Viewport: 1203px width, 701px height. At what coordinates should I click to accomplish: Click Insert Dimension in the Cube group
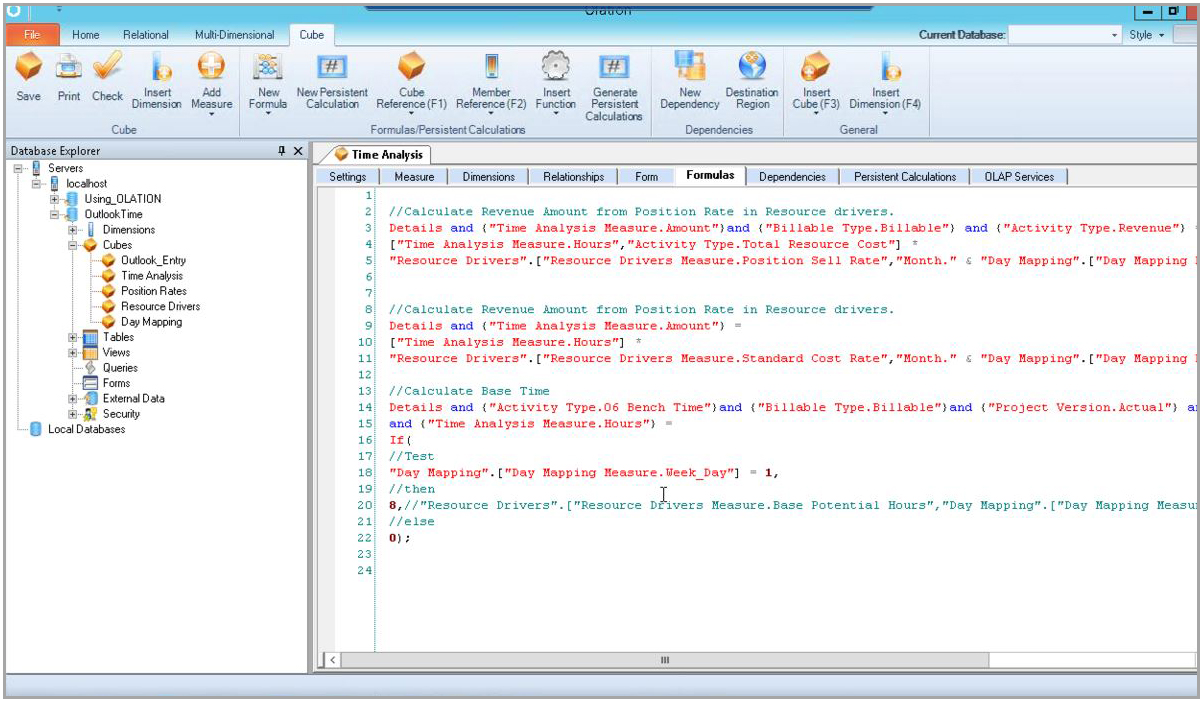[157, 81]
